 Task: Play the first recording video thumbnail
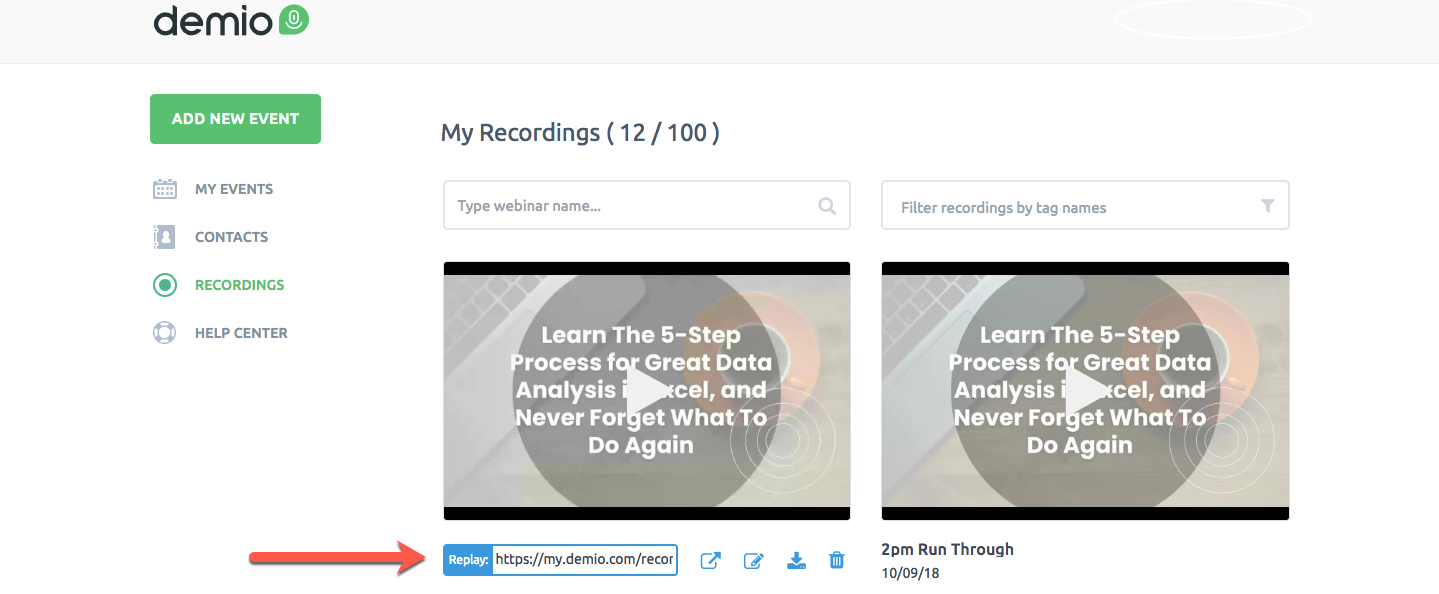point(647,391)
